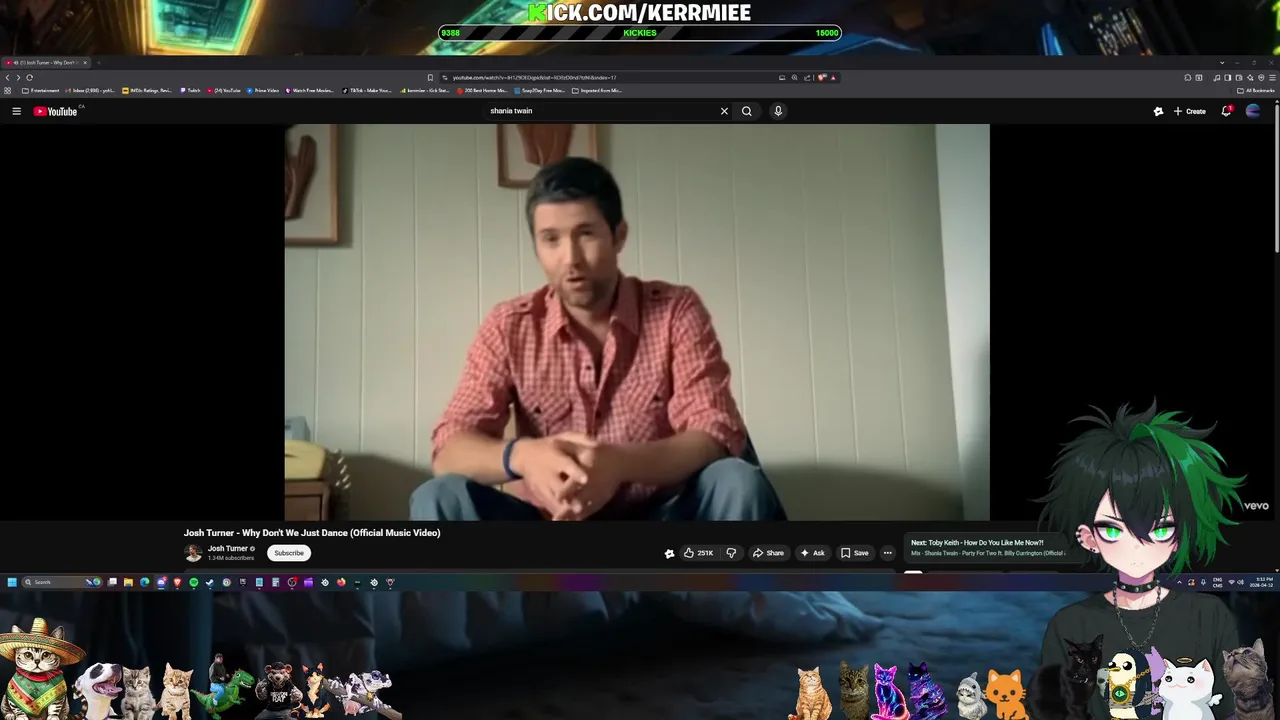The image size is (1280, 720).
Task: Go to the YouTube home logo
Action: 56,111
